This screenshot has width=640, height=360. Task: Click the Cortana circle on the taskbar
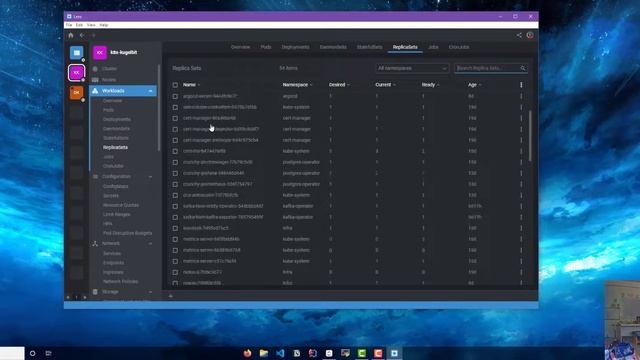tap(33, 353)
